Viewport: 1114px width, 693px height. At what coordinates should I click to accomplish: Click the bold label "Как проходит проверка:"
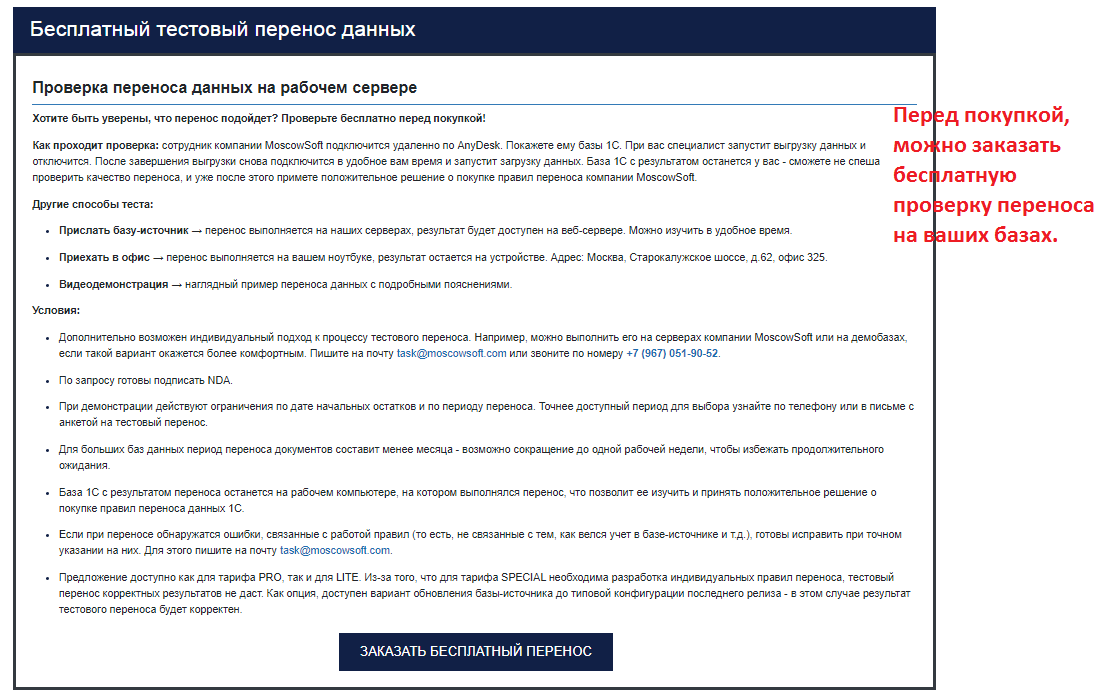(x=95, y=145)
